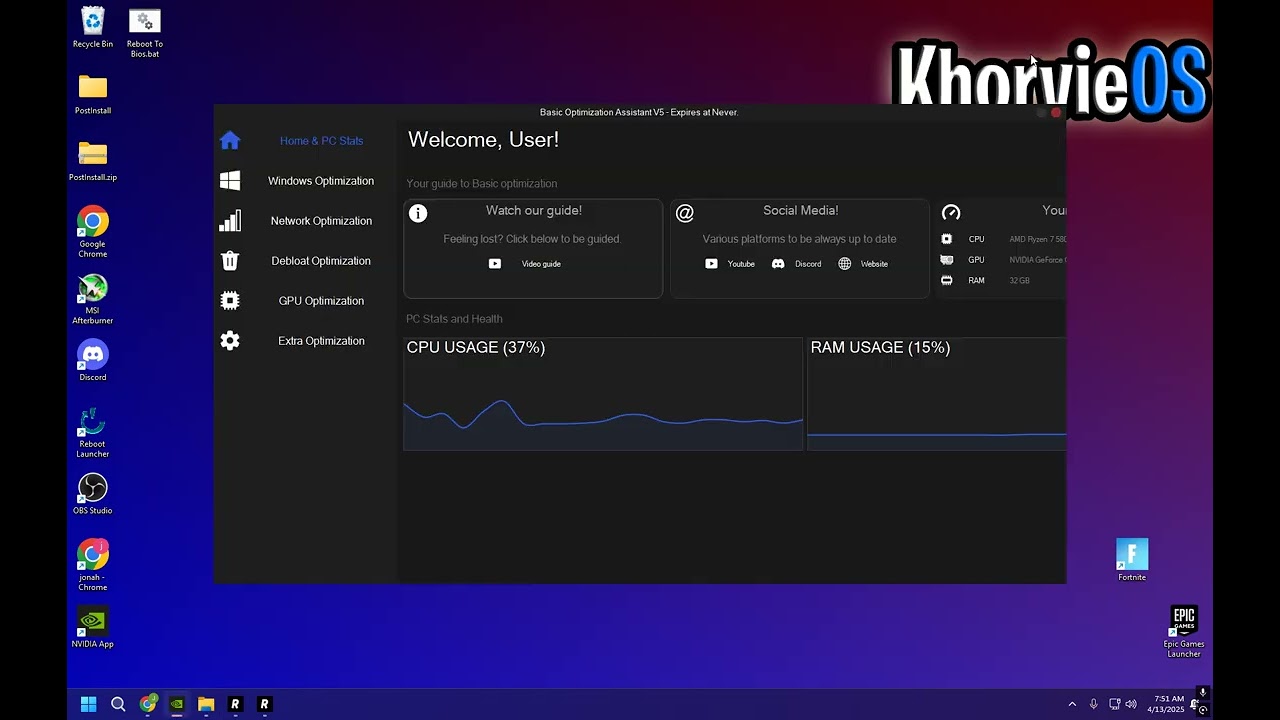
Task: Open the volume speaker tray icon
Action: point(1131,704)
